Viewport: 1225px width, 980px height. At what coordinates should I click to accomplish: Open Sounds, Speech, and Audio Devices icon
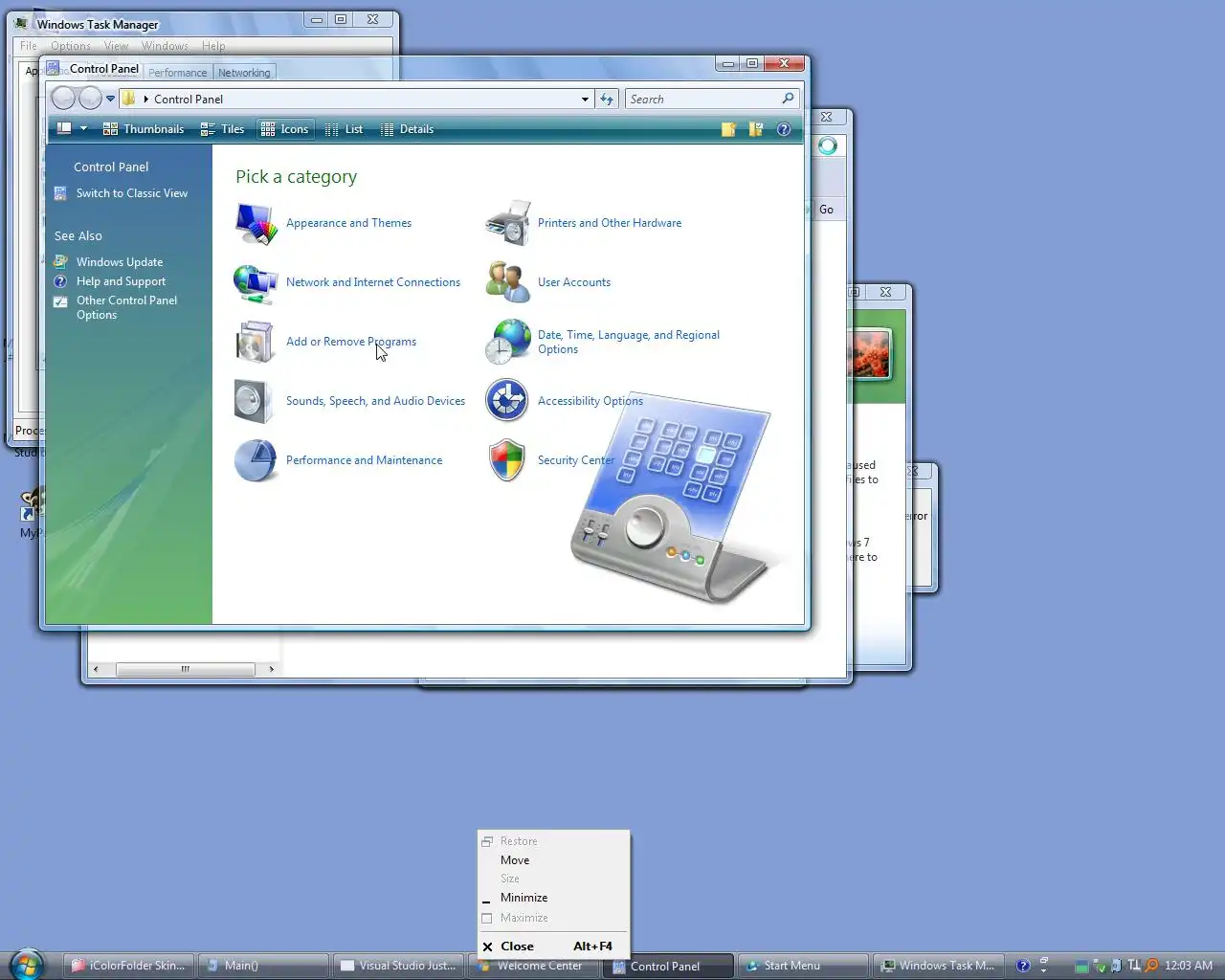tap(254, 401)
